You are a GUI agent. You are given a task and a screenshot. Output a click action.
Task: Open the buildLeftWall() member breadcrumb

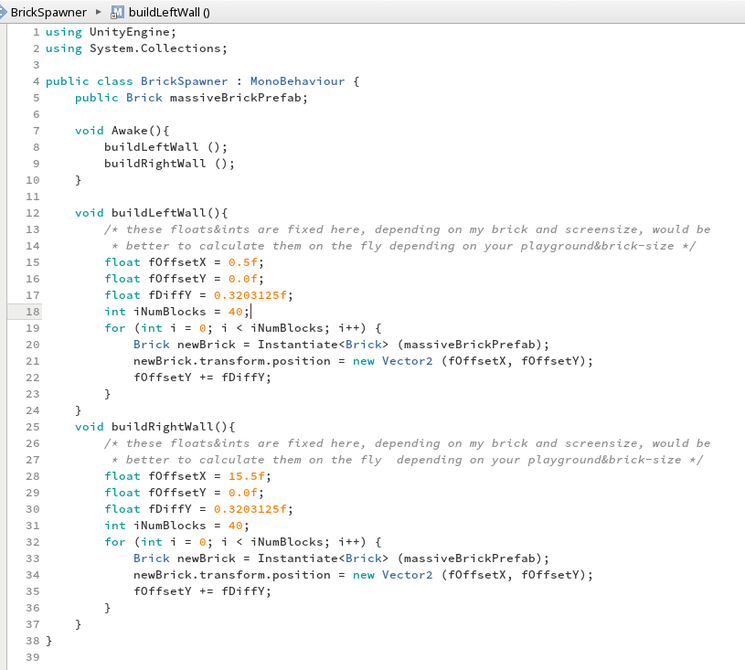coord(169,12)
